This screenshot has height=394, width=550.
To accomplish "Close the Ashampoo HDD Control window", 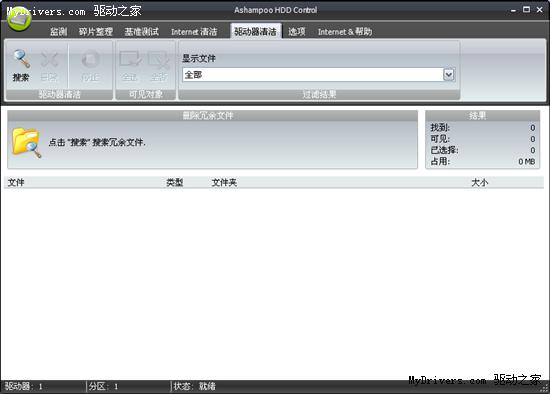I will [539, 10].
